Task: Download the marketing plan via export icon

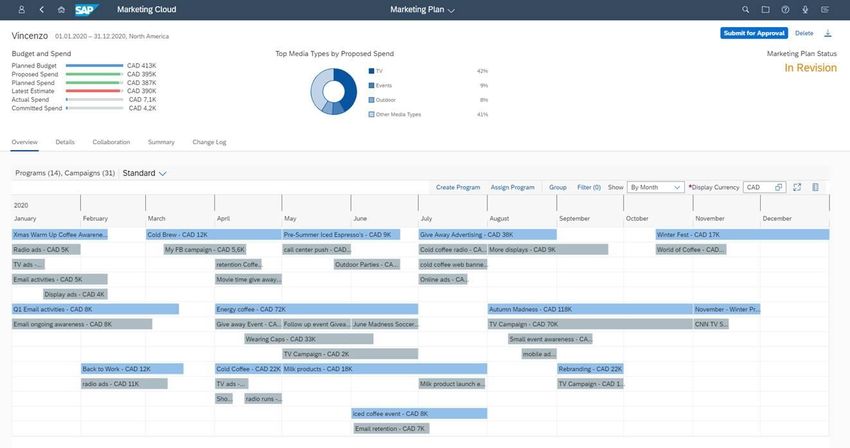Action: coord(828,34)
